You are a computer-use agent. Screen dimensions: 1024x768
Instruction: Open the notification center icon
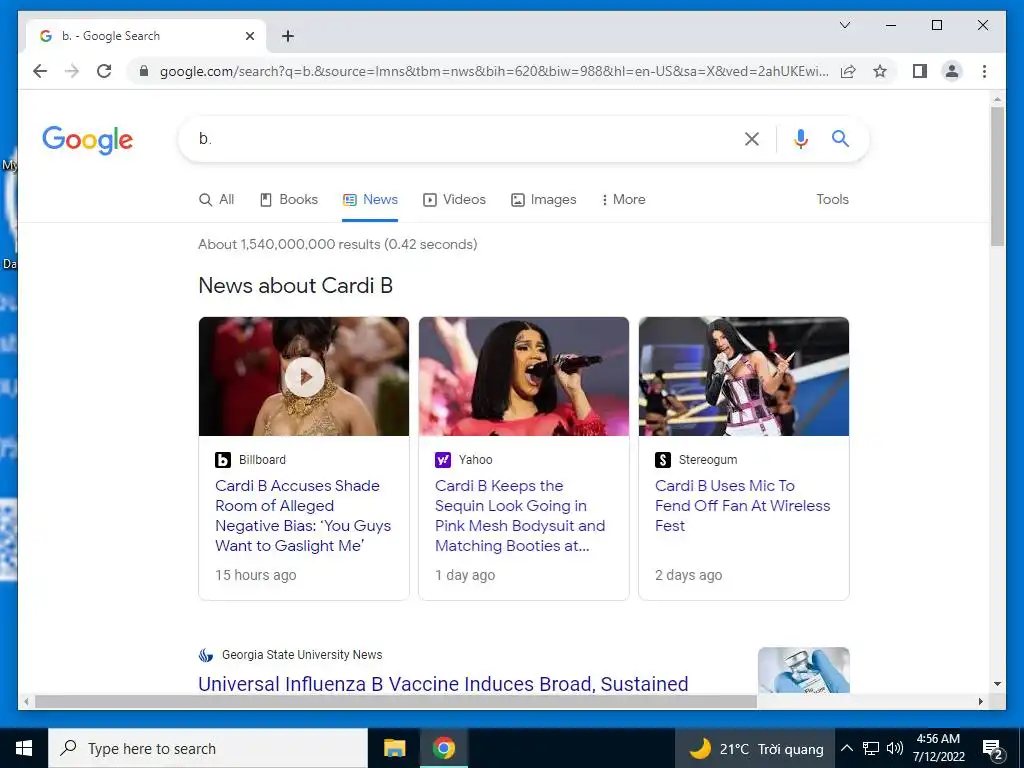click(992, 749)
